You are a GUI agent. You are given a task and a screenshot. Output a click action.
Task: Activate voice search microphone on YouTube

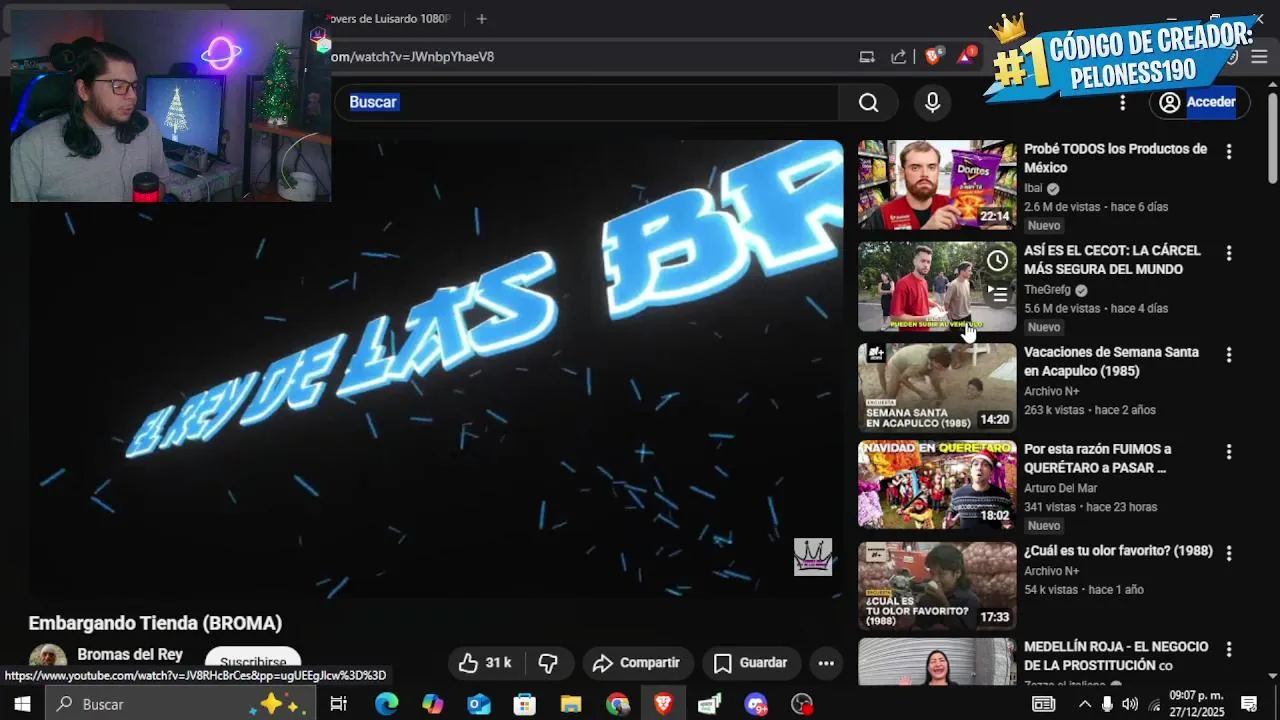tap(932, 102)
